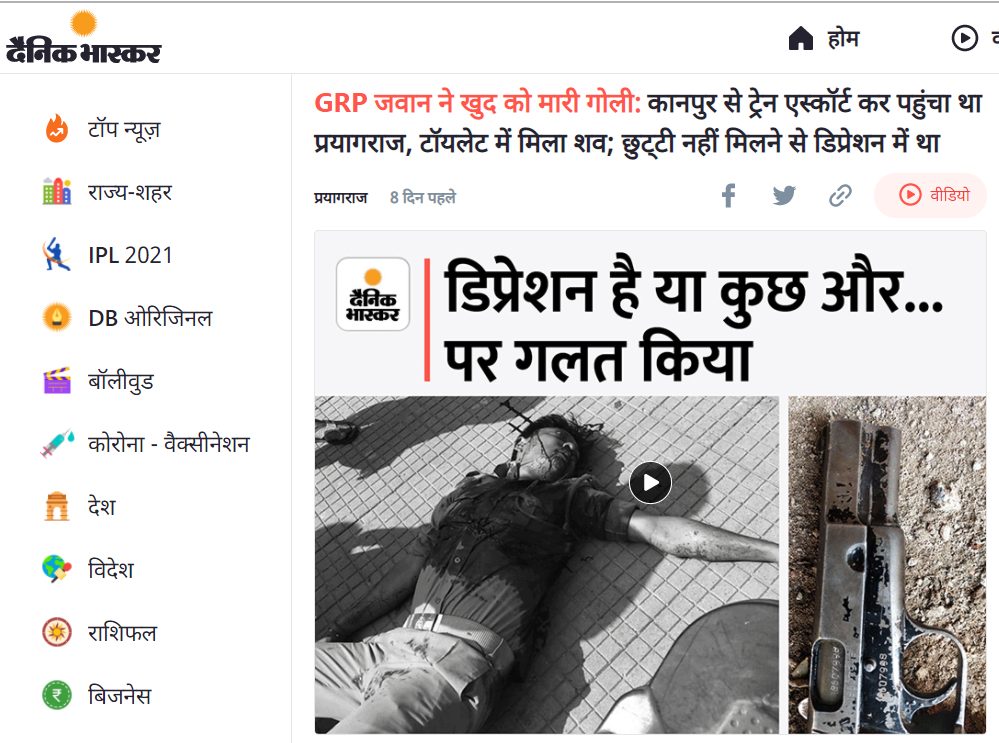Open the Home (होम) icon
999x743 pixels.
coord(801,39)
